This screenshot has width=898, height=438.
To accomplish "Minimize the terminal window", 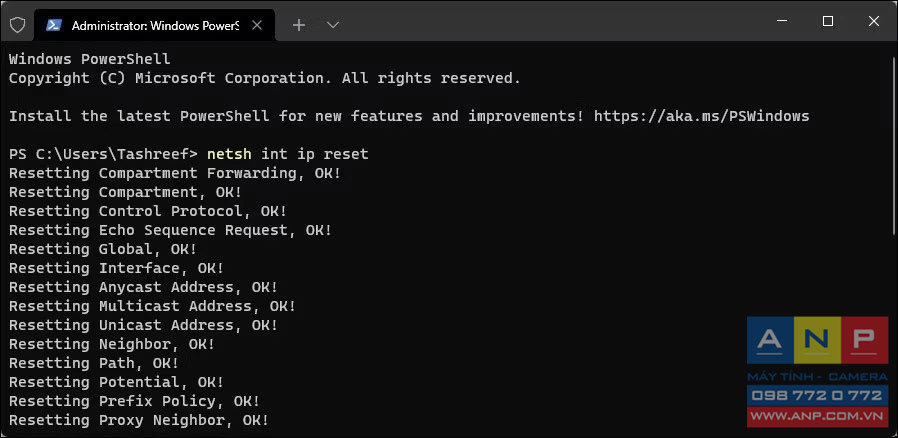I will pos(782,21).
